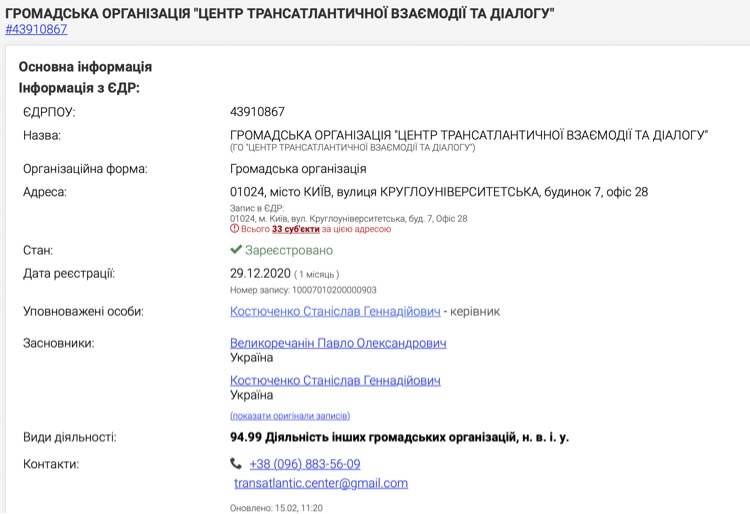750x514 pixels.
Task: Open founder Великоречанін Павло Олександрович link
Action: [338, 343]
